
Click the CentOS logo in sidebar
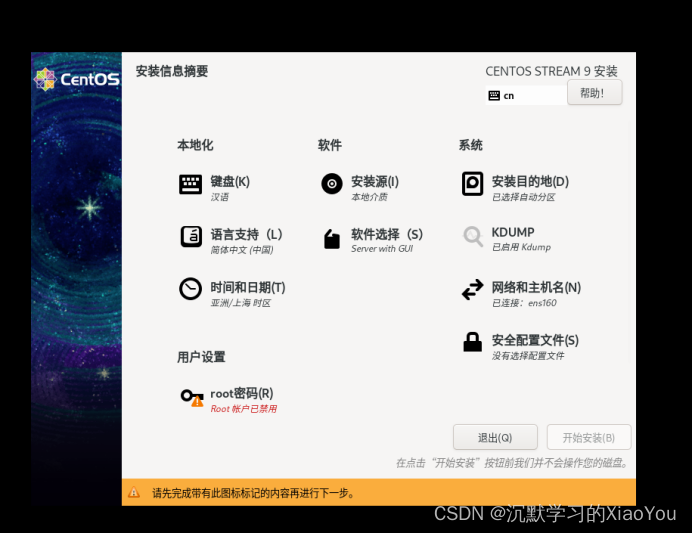77,79
